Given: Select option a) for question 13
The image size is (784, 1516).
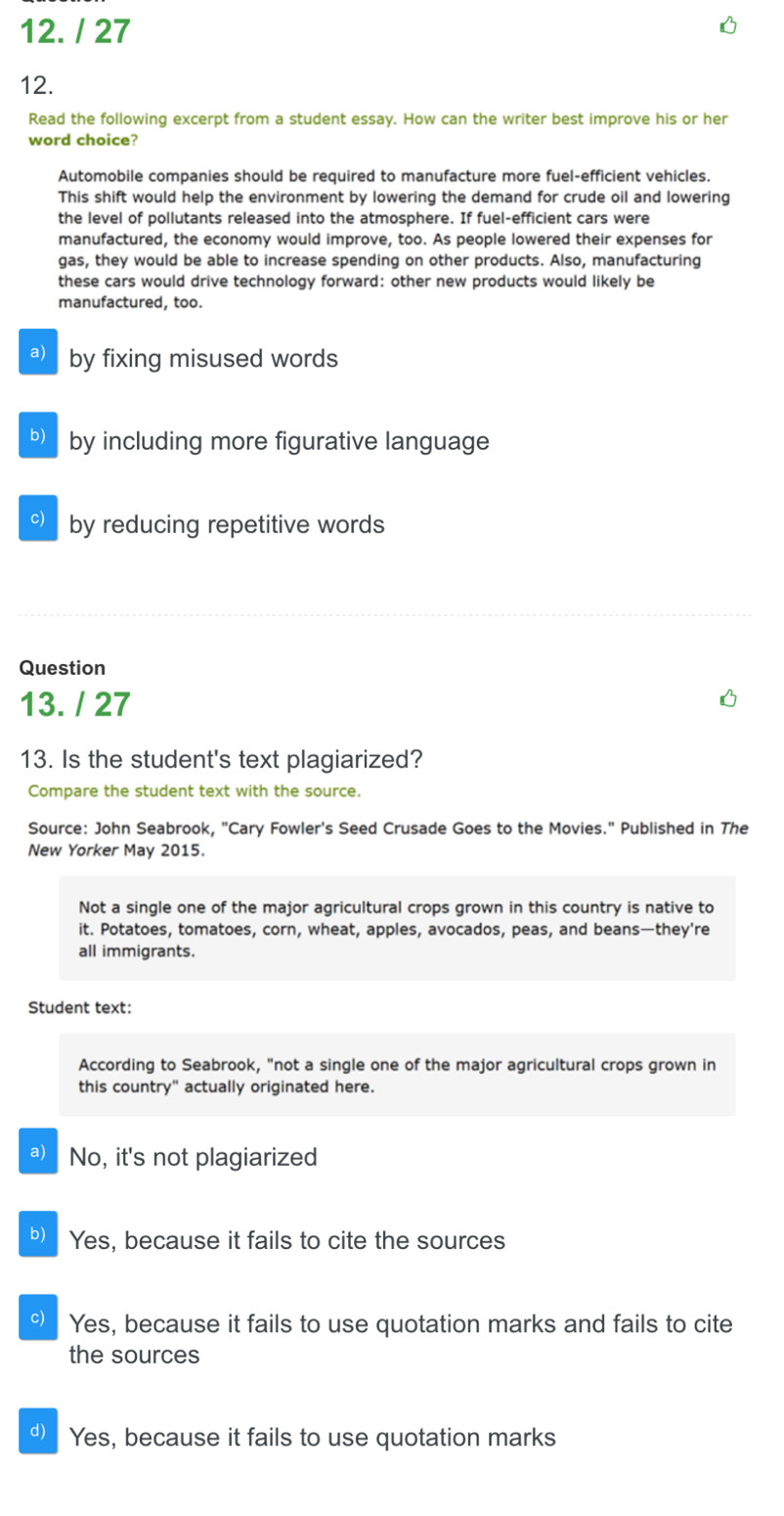Looking at the screenshot, I should click(38, 1153).
